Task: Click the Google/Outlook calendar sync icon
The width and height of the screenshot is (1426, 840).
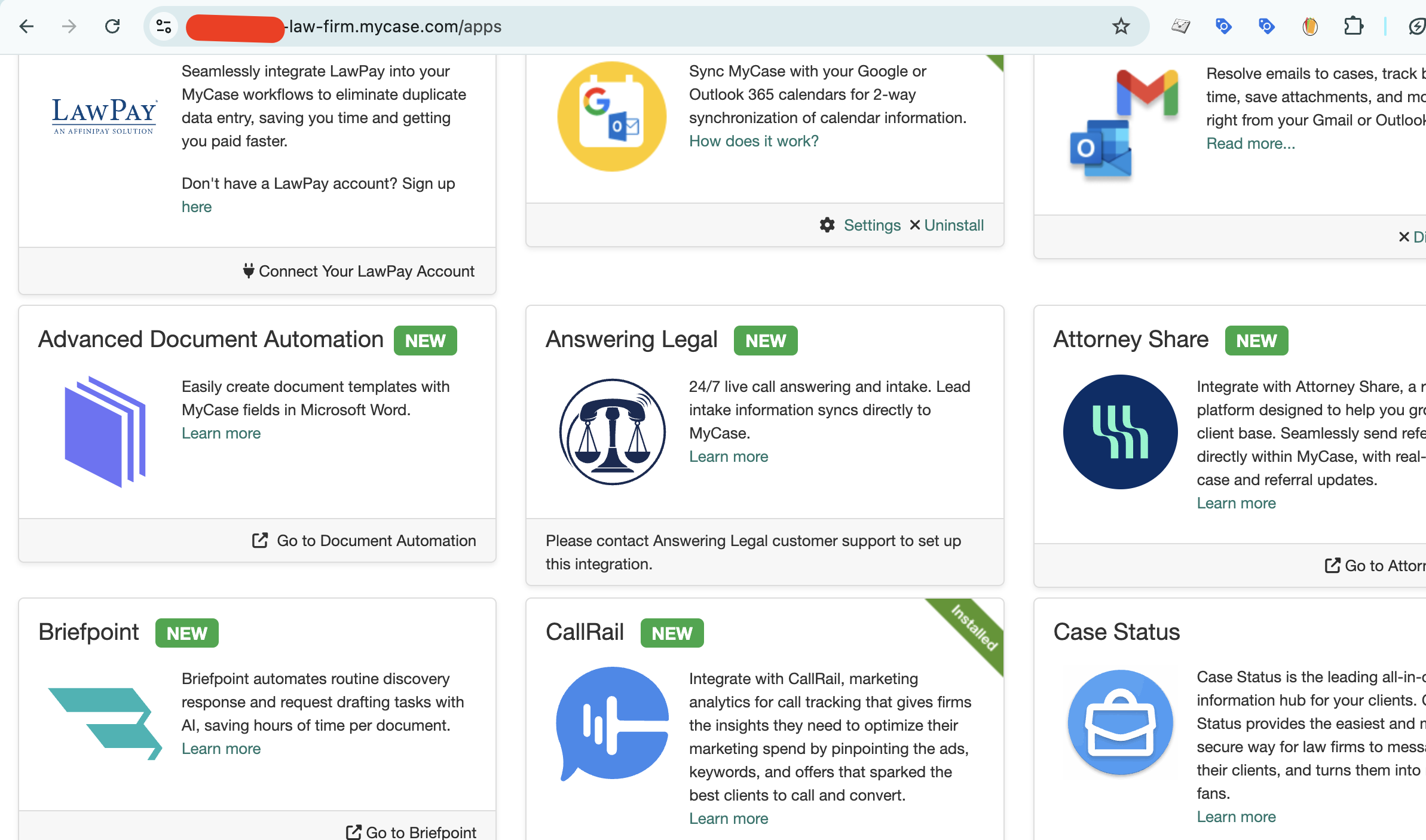Action: pos(612,117)
